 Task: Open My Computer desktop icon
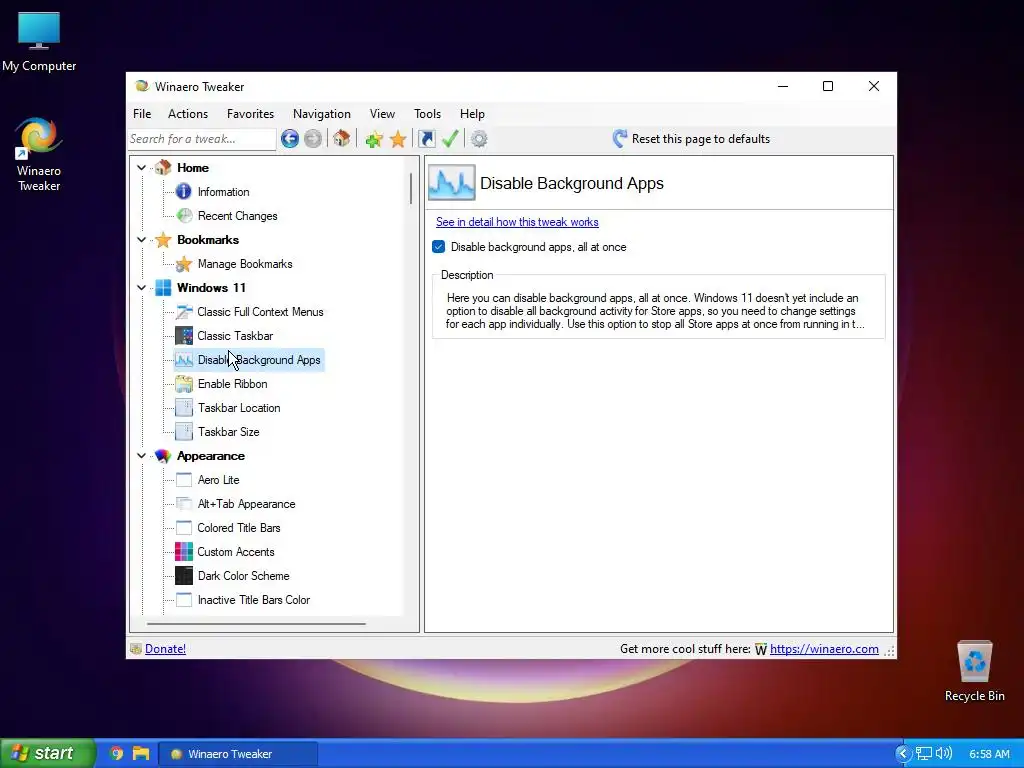[39, 30]
